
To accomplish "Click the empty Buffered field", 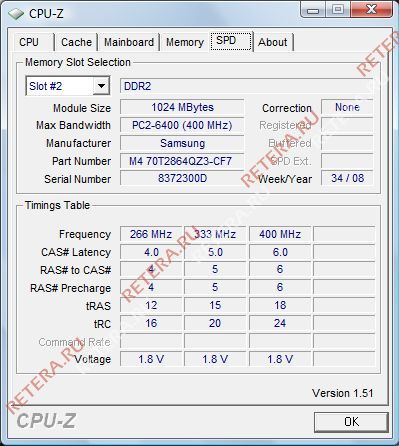I will 347,143.
